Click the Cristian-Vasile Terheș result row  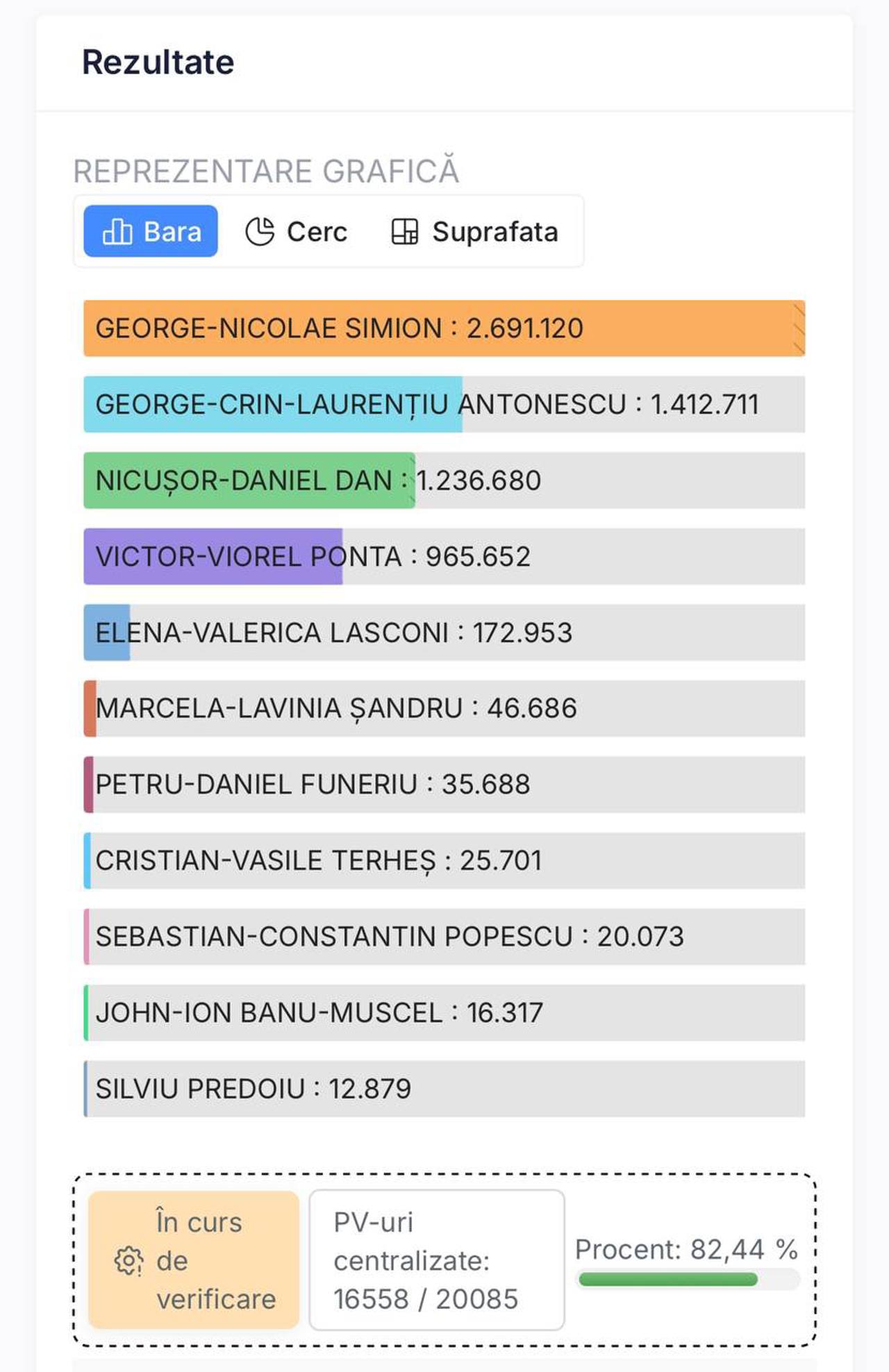[444, 860]
